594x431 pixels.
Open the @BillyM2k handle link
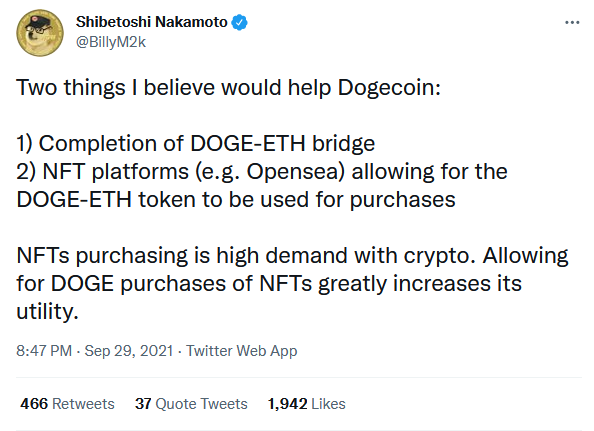(111, 42)
